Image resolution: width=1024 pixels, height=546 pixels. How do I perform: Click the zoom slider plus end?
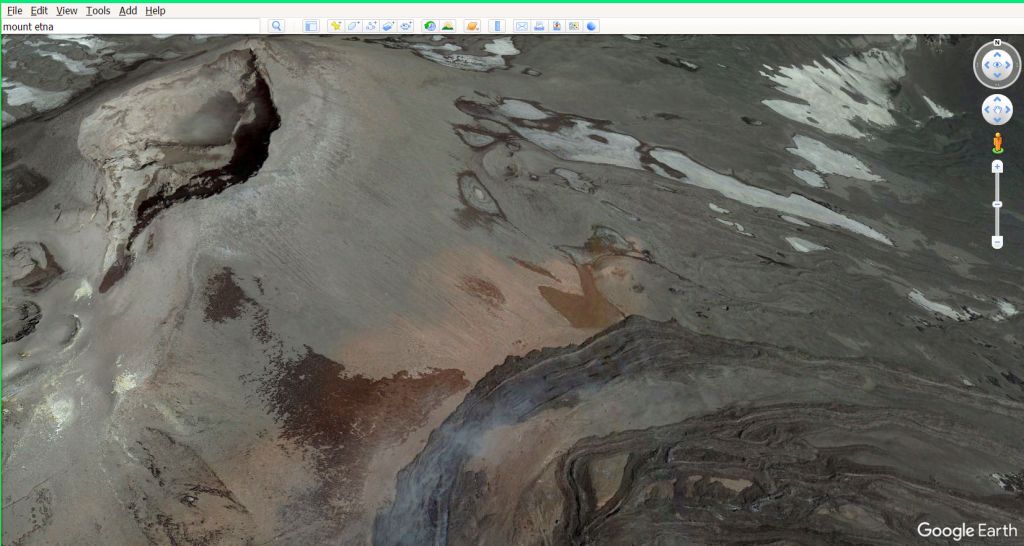(x=997, y=166)
